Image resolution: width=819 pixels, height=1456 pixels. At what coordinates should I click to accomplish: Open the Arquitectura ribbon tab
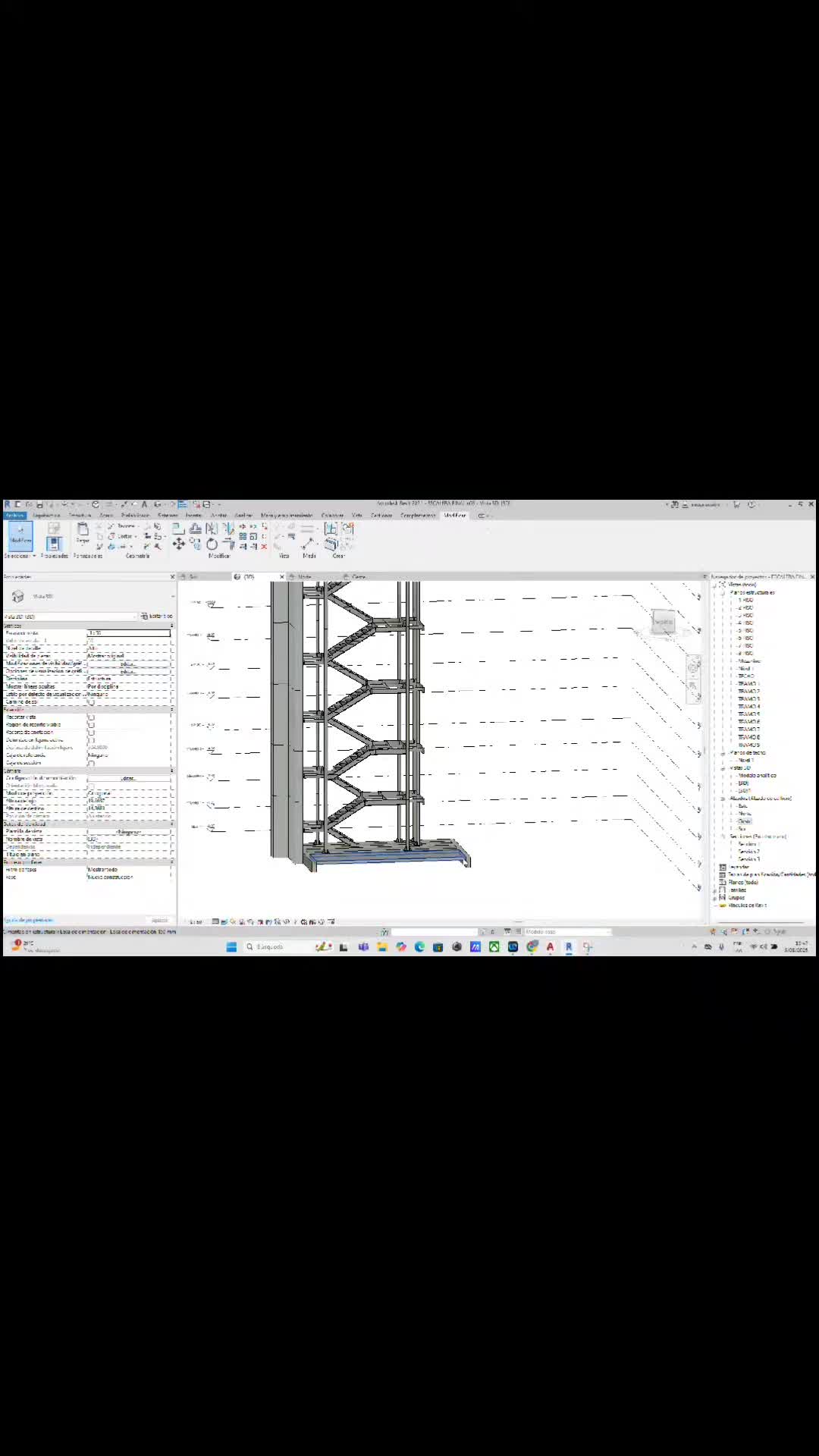tap(46, 516)
